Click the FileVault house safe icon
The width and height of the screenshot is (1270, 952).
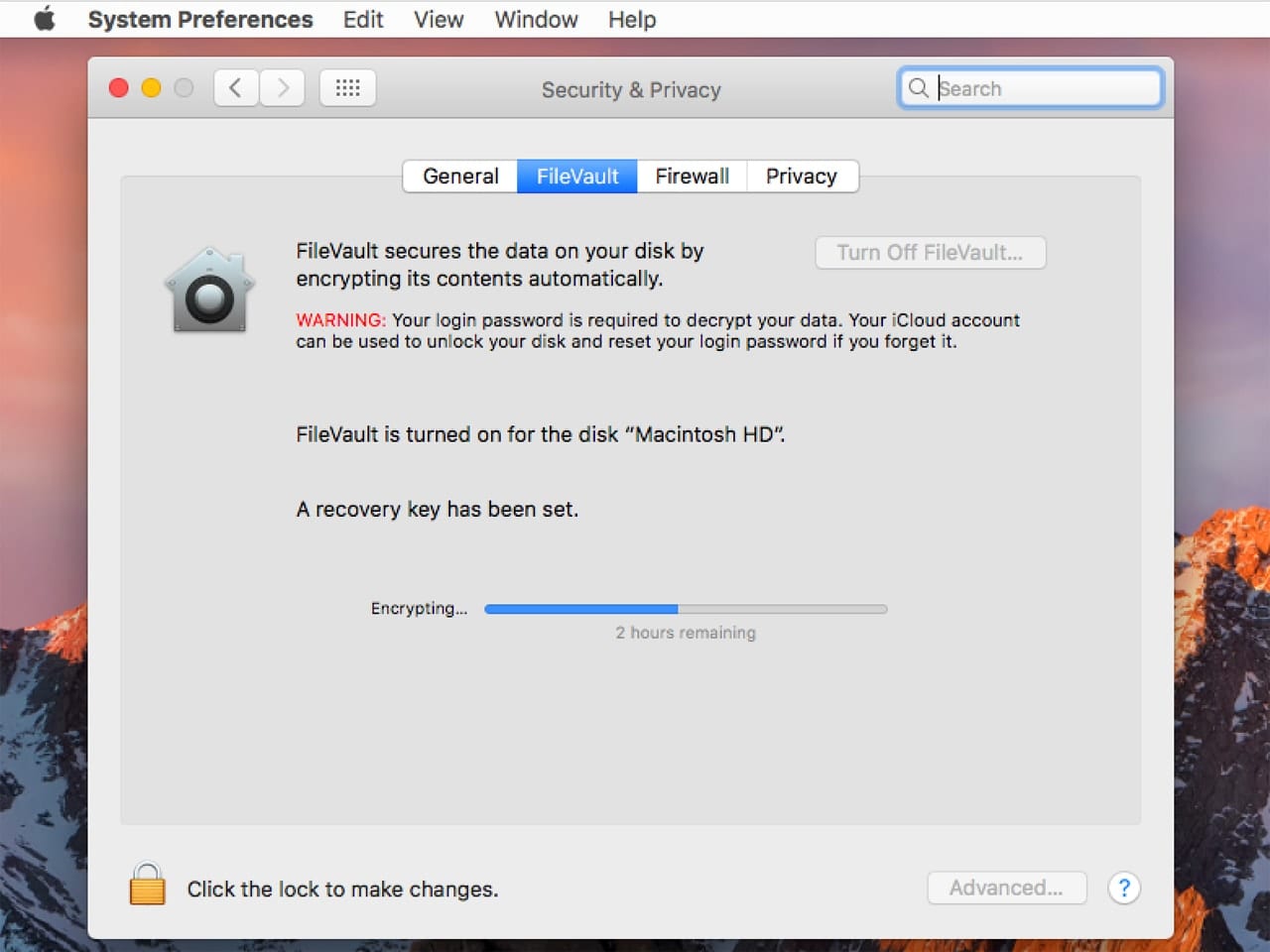pos(209,291)
